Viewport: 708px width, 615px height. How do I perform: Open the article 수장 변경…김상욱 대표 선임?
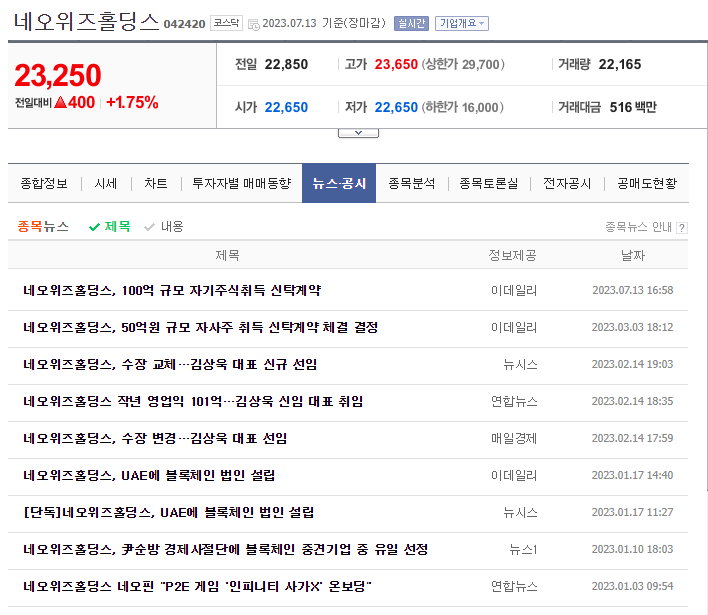point(155,438)
